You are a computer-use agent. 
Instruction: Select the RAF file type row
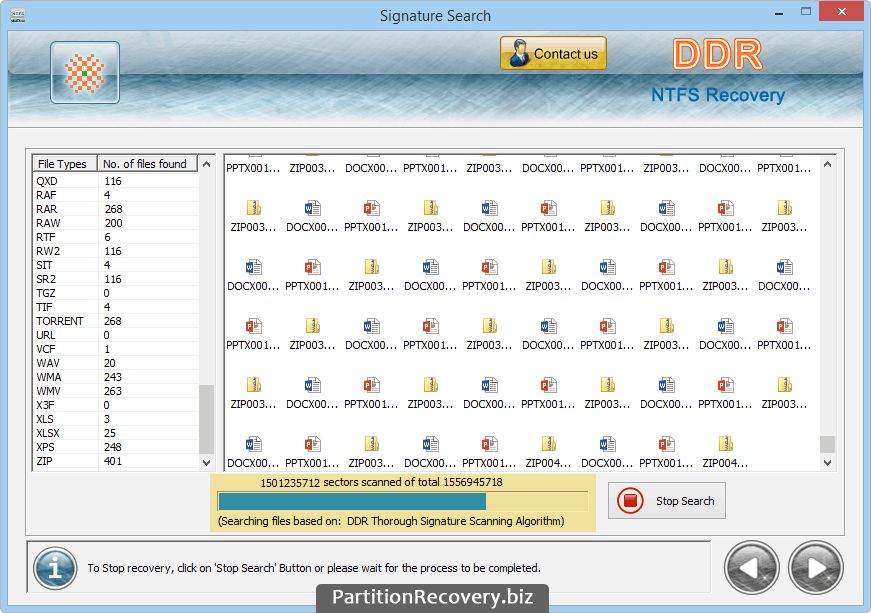[116, 195]
